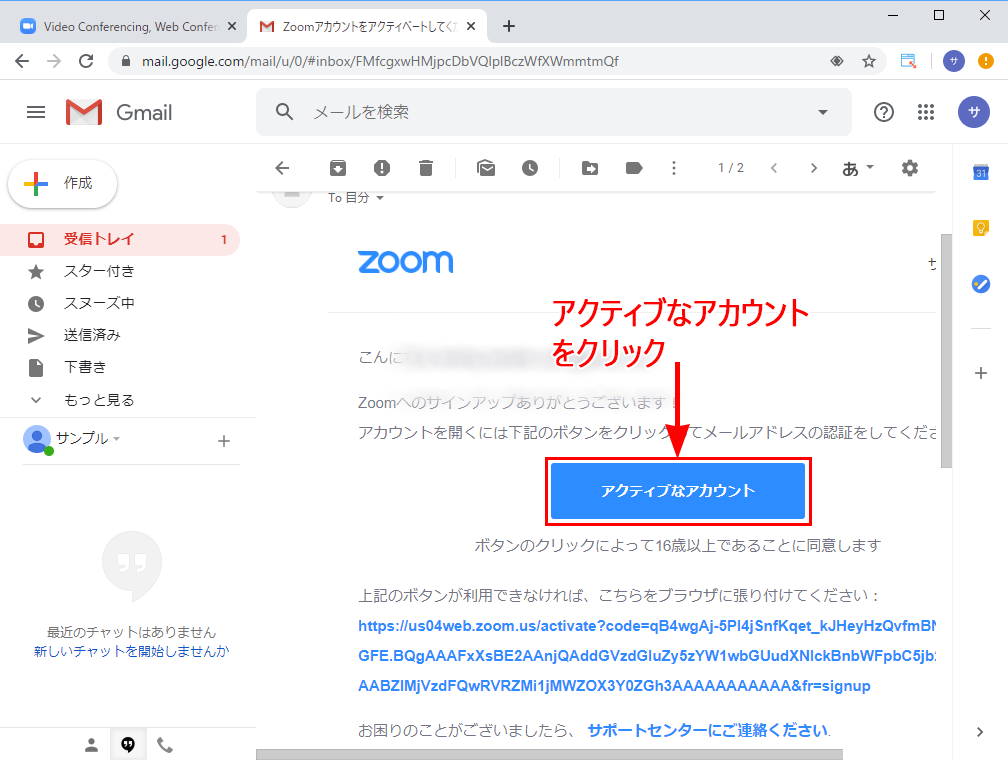Open Google Calendar in side panel

[981, 173]
